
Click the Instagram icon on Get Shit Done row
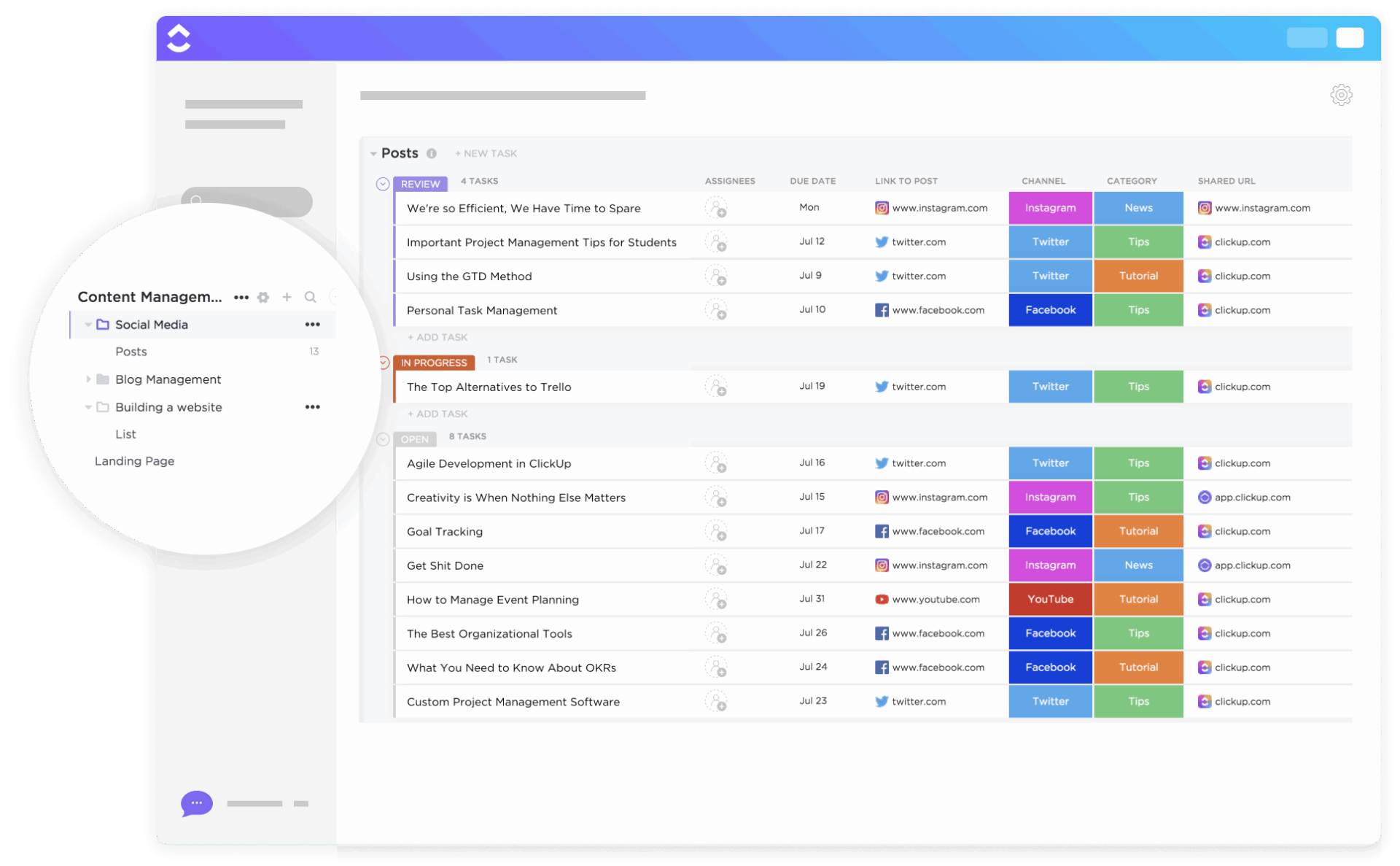pyautogui.click(x=882, y=565)
